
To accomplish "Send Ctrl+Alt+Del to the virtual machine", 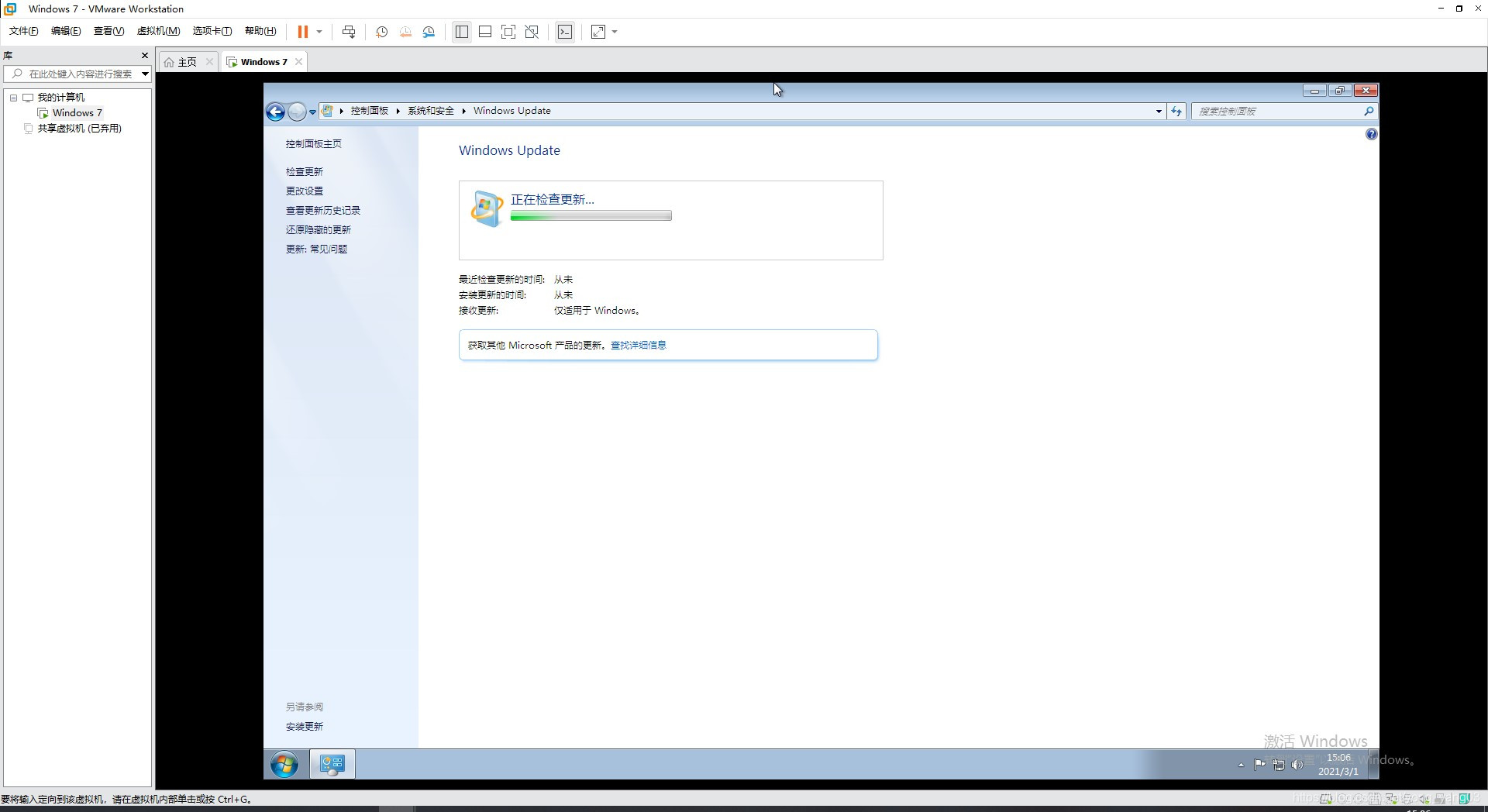I will pyautogui.click(x=349, y=32).
